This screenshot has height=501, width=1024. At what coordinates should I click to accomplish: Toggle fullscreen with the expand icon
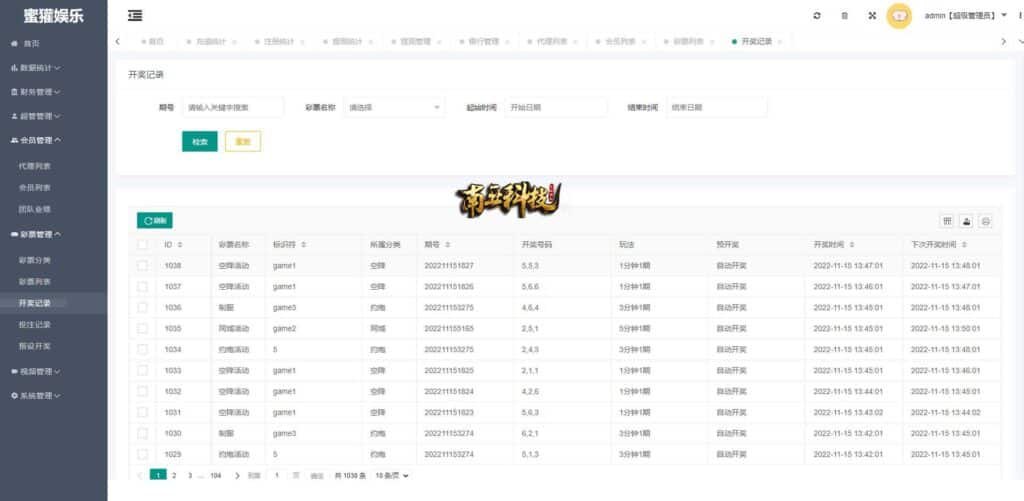pyautogui.click(x=872, y=16)
